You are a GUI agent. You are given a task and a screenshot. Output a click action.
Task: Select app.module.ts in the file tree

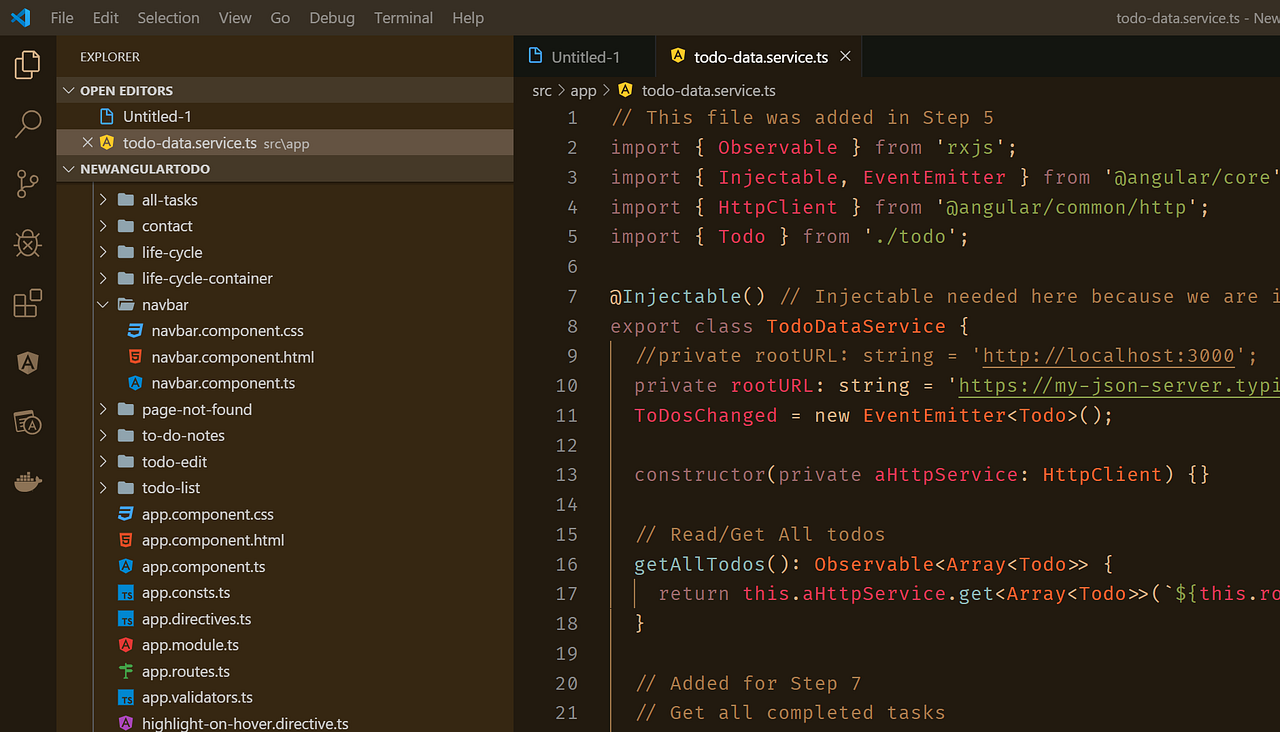190,644
